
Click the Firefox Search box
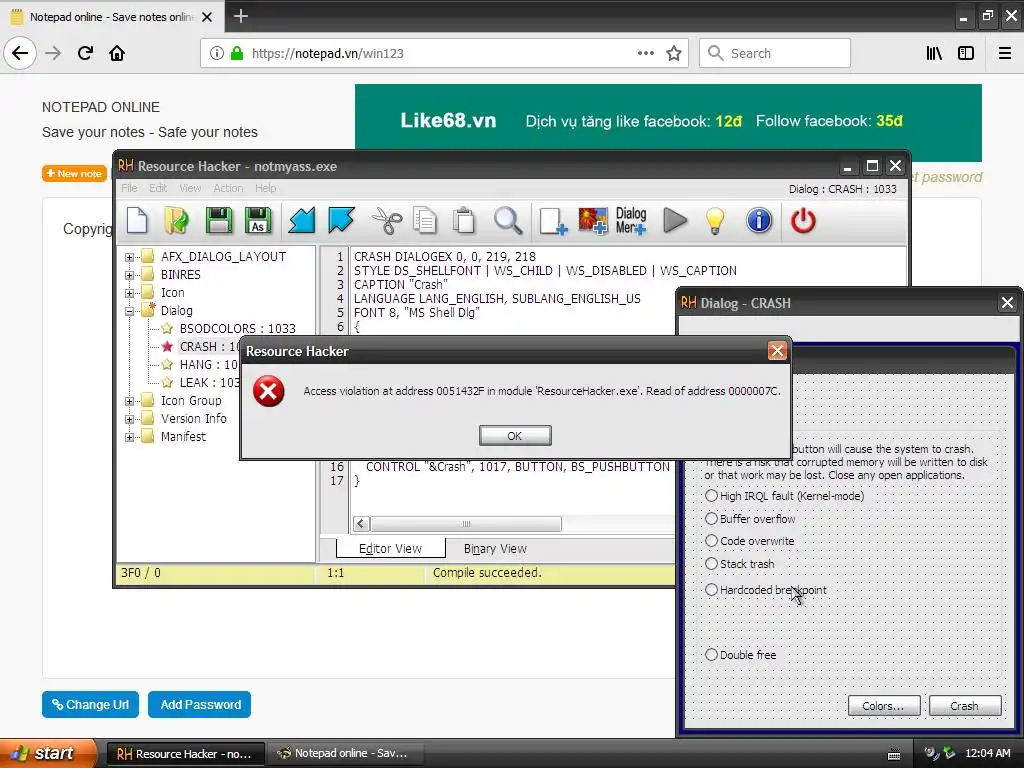tap(775, 53)
